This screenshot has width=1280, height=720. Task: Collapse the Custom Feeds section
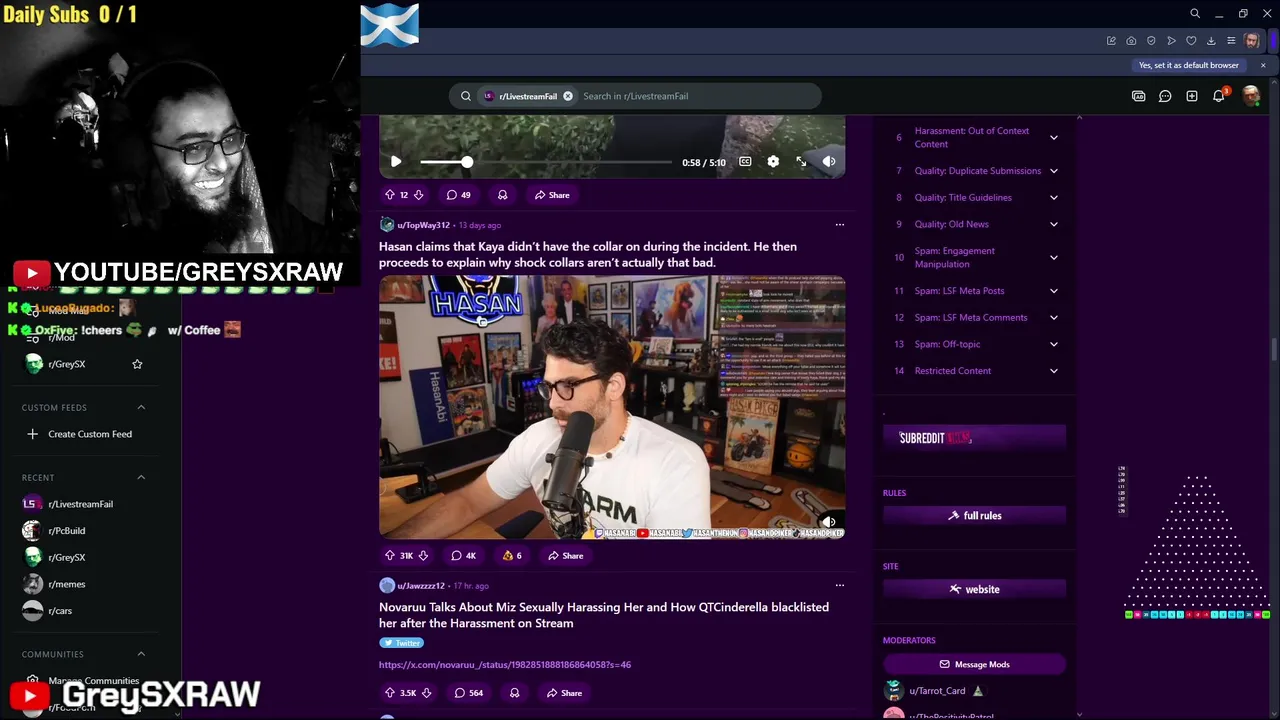[x=141, y=408]
